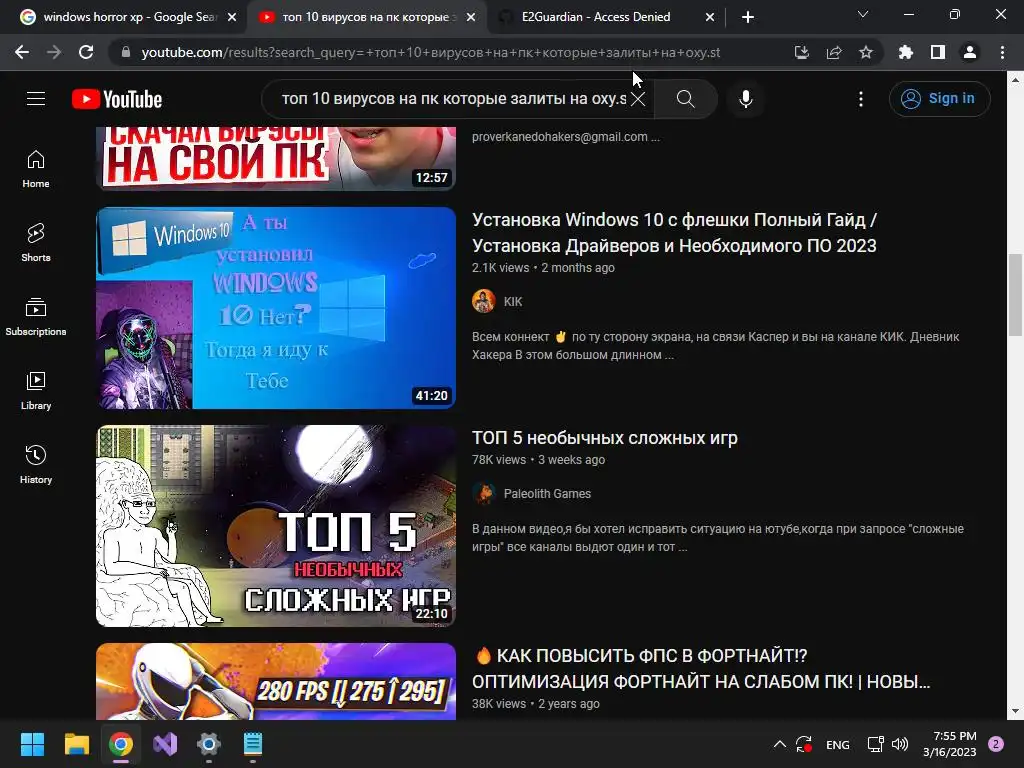Bookmark this page with star
This screenshot has width=1024, height=768.
[x=866, y=52]
